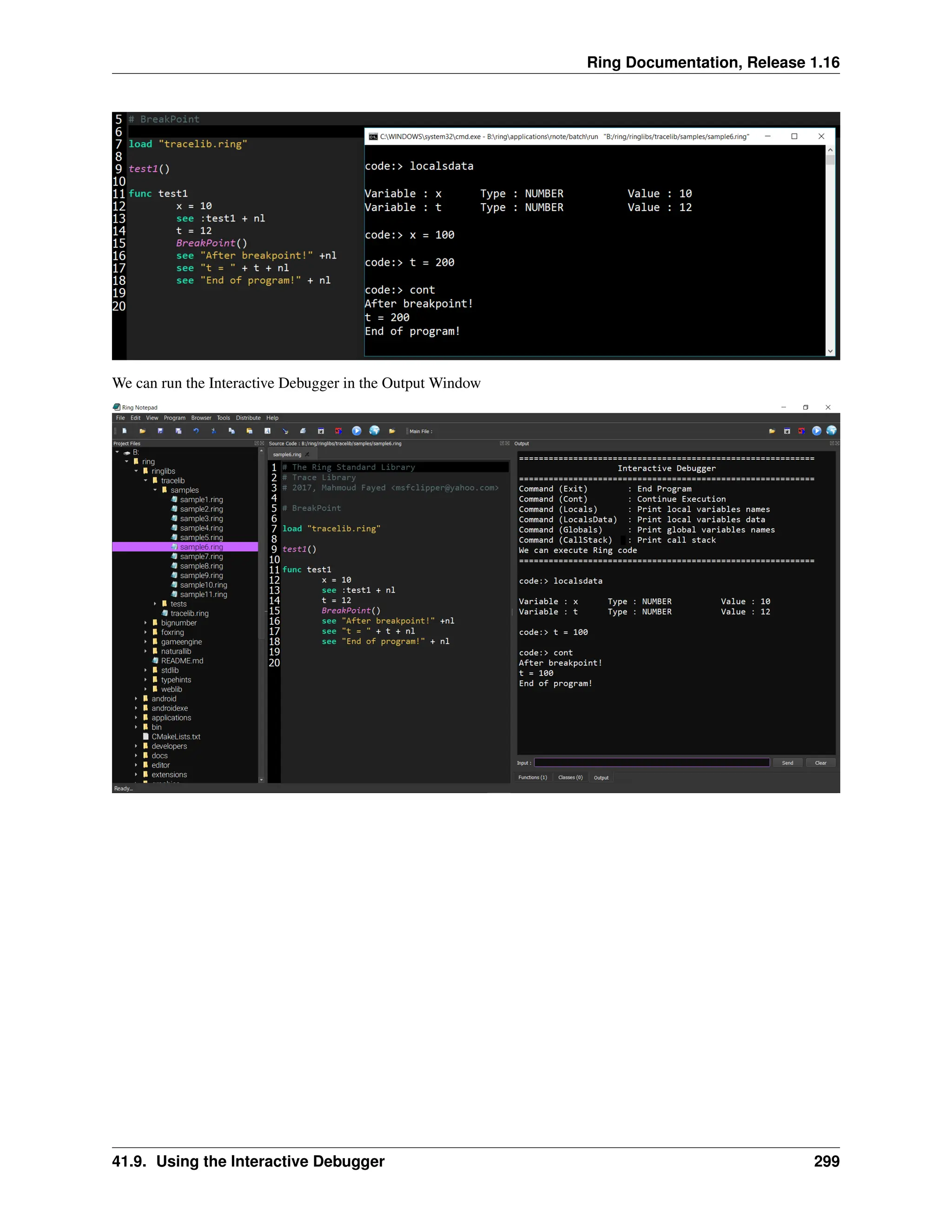The width and height of the screenshot is (952, 1232).
Task: Float the Project Files panel
Action: [x=257, y=444]
